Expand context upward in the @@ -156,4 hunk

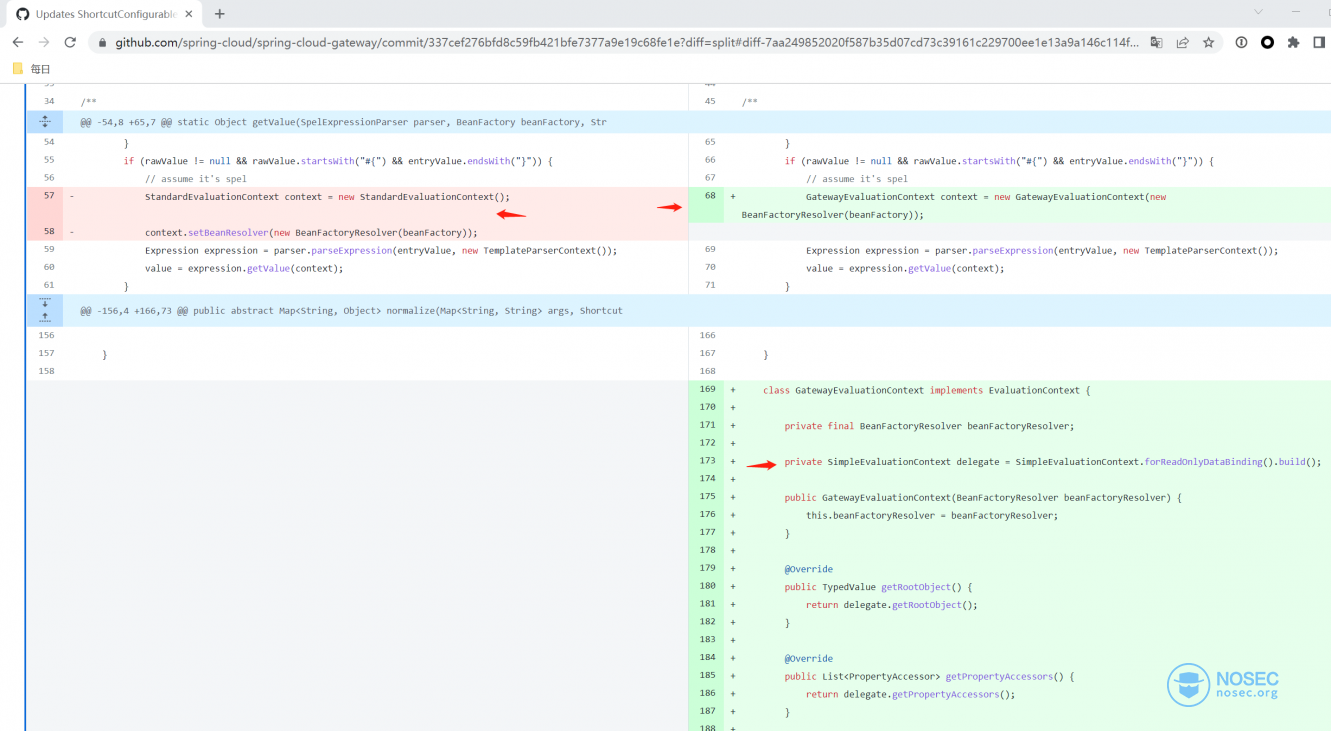click(45, 316)
